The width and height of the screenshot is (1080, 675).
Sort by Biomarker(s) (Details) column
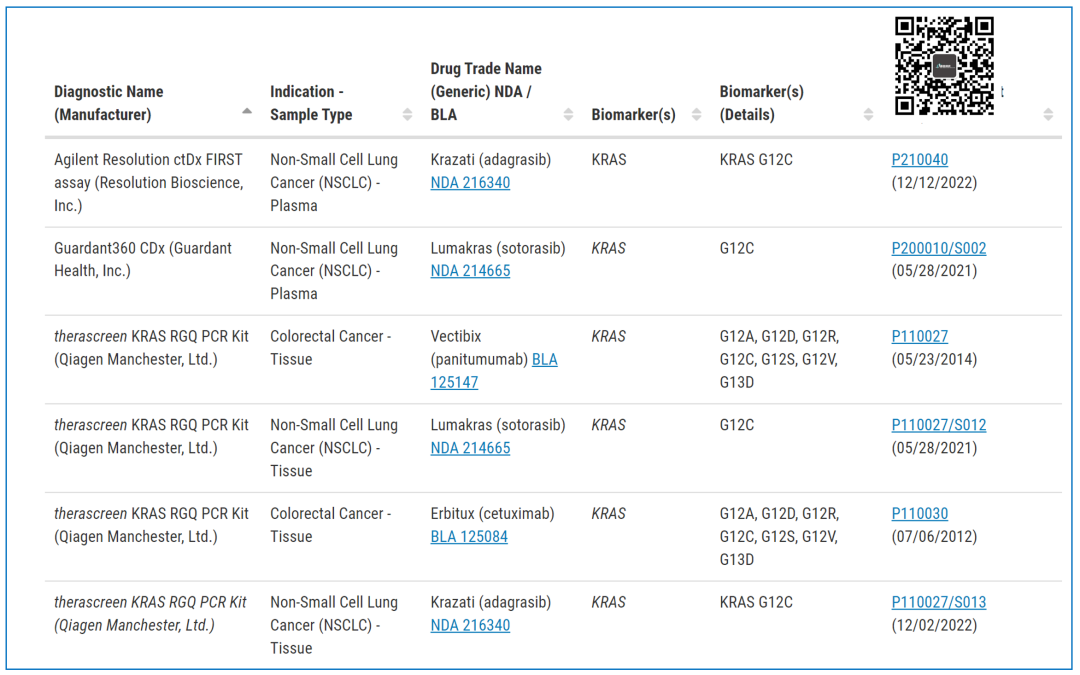click(868, 115)
